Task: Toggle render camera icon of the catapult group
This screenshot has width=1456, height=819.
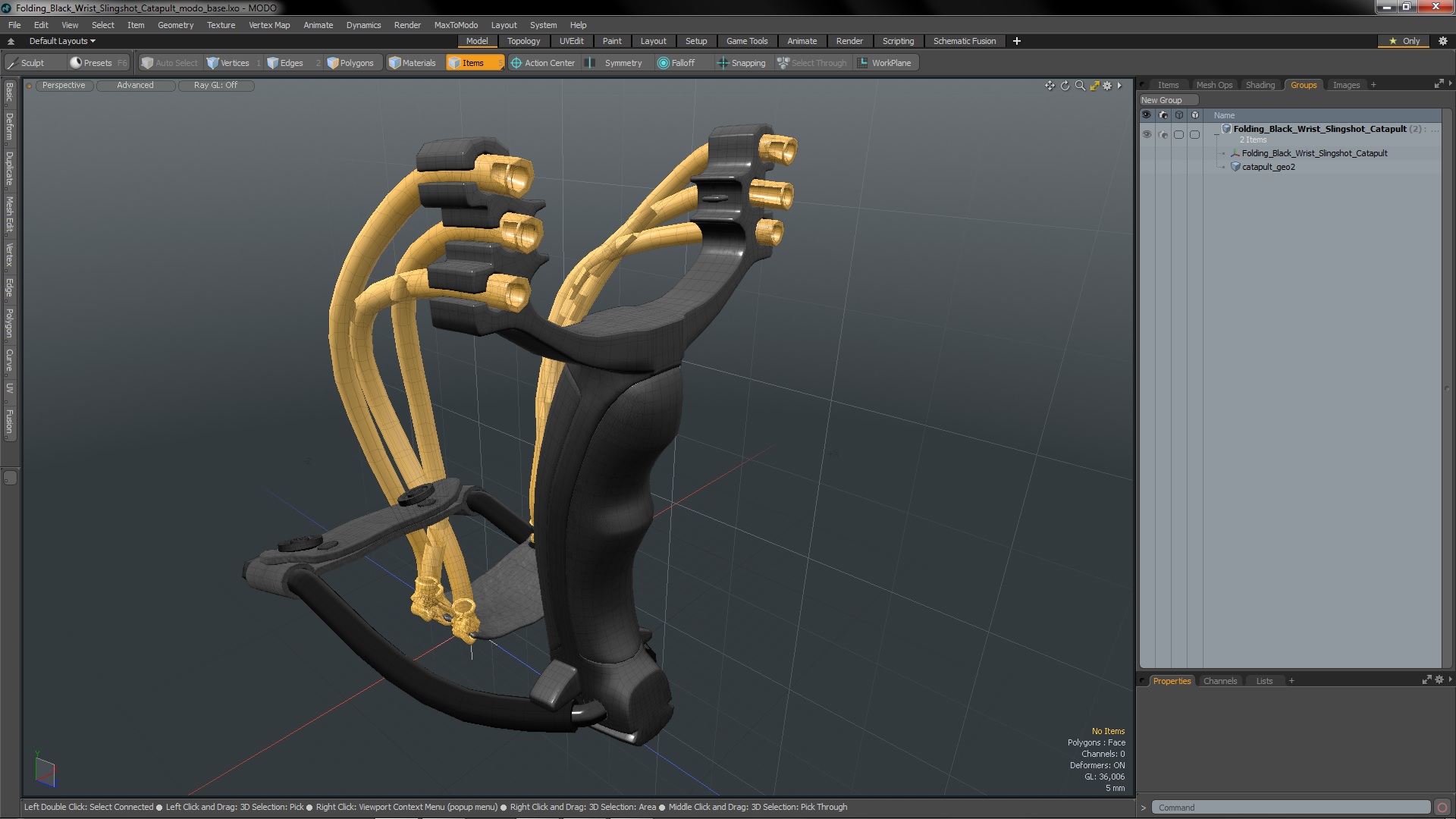Action: click(x=1163, y=134)
